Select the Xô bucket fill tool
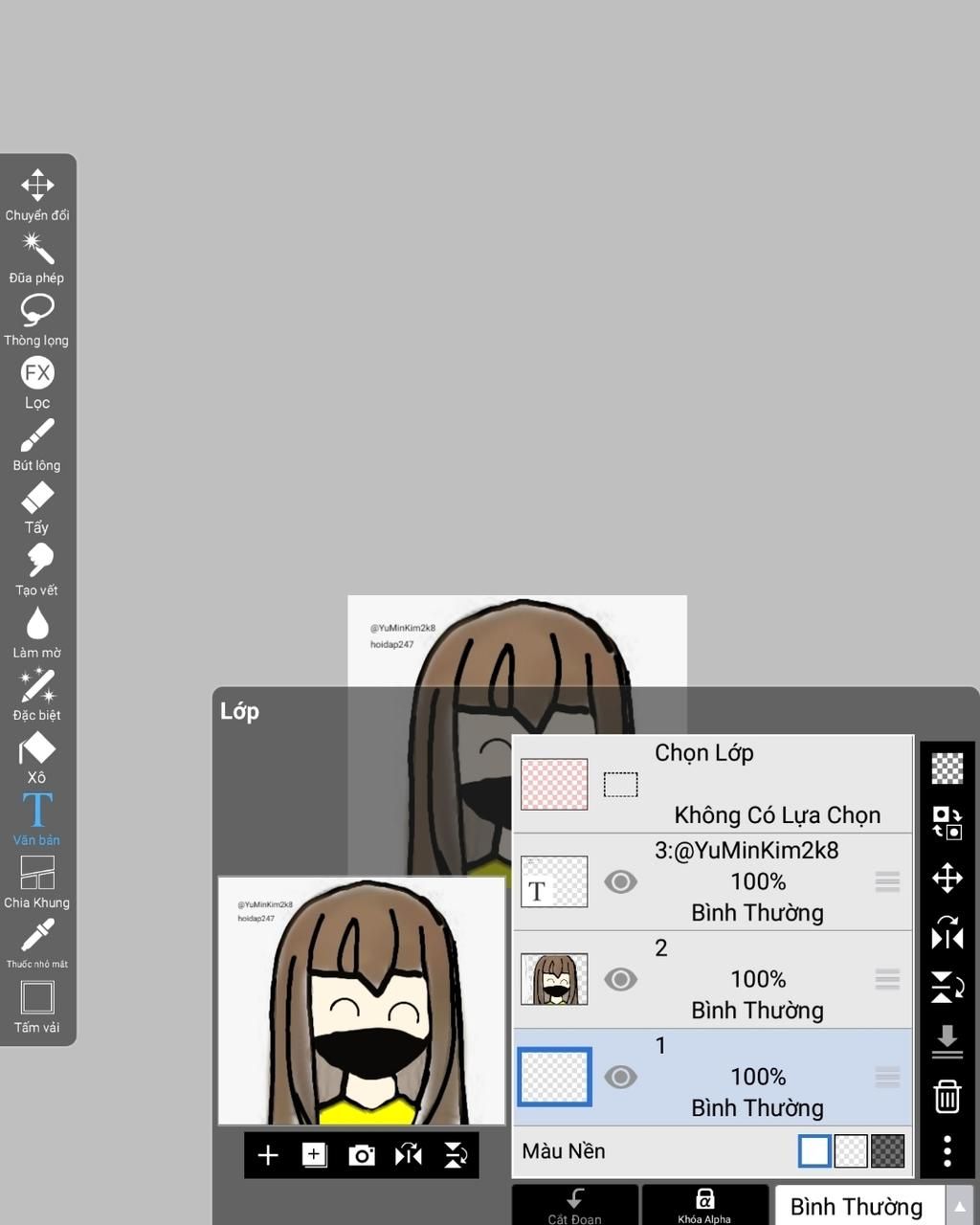 pos(37,757)
